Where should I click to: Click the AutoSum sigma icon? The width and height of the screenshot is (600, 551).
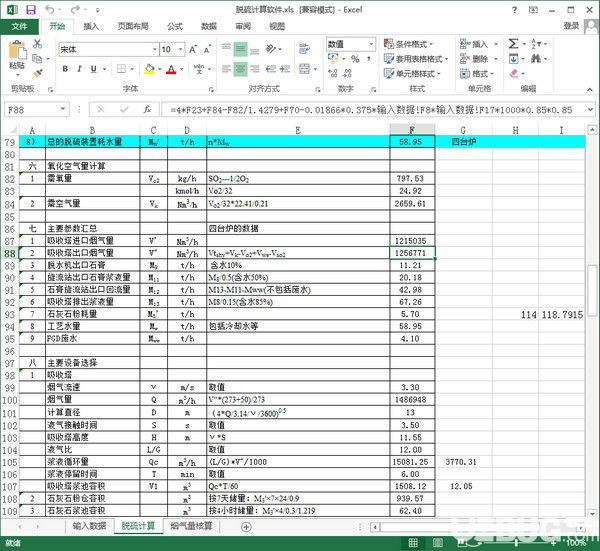coord(513,44)
